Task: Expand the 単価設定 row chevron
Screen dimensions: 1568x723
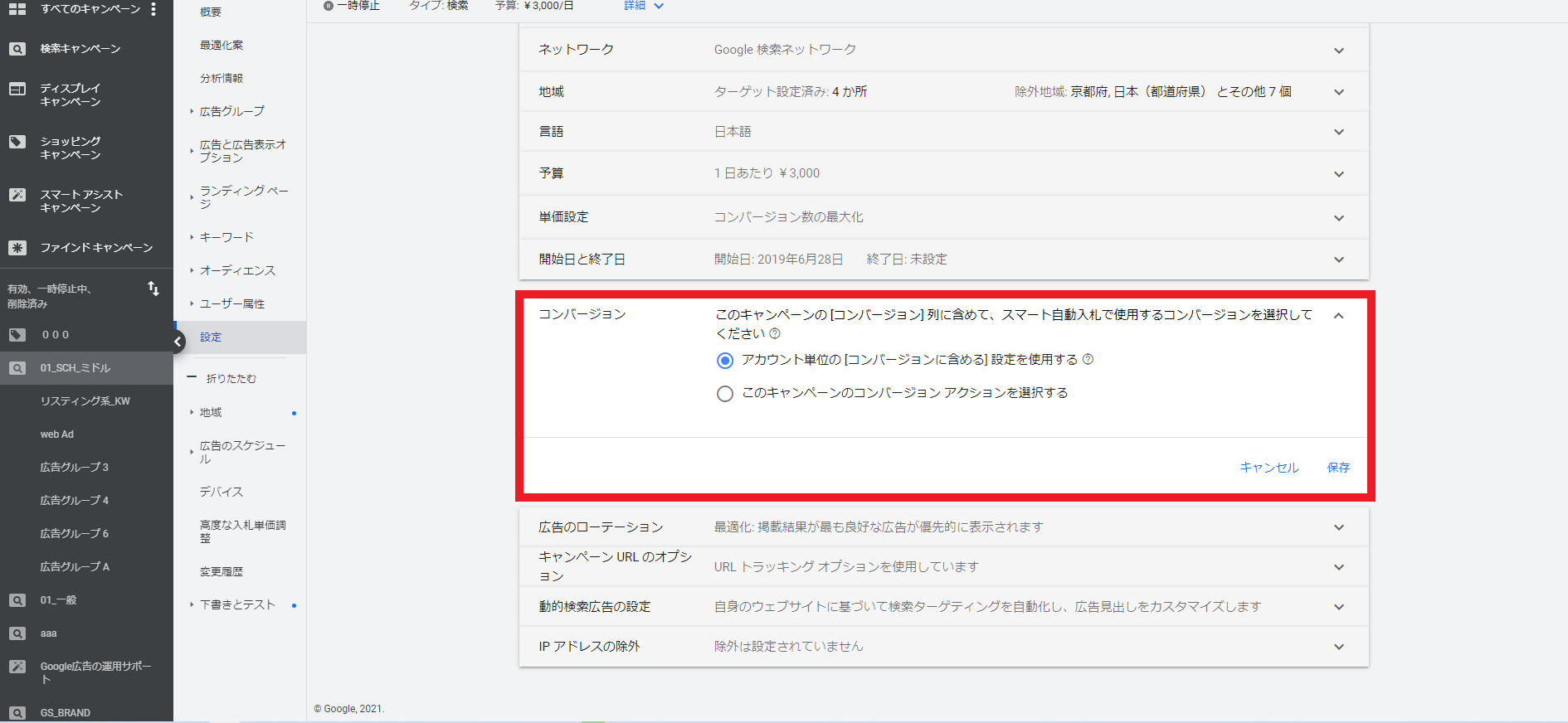Action: click(x=1339, y=218)
